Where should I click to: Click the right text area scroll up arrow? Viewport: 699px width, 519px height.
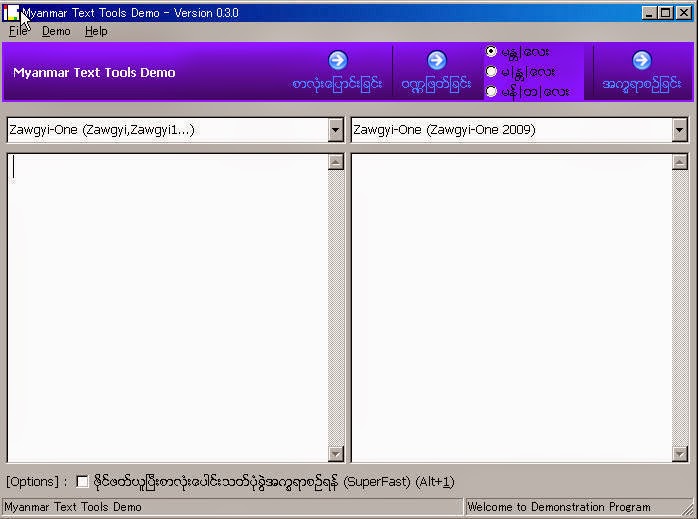[679, 162]
